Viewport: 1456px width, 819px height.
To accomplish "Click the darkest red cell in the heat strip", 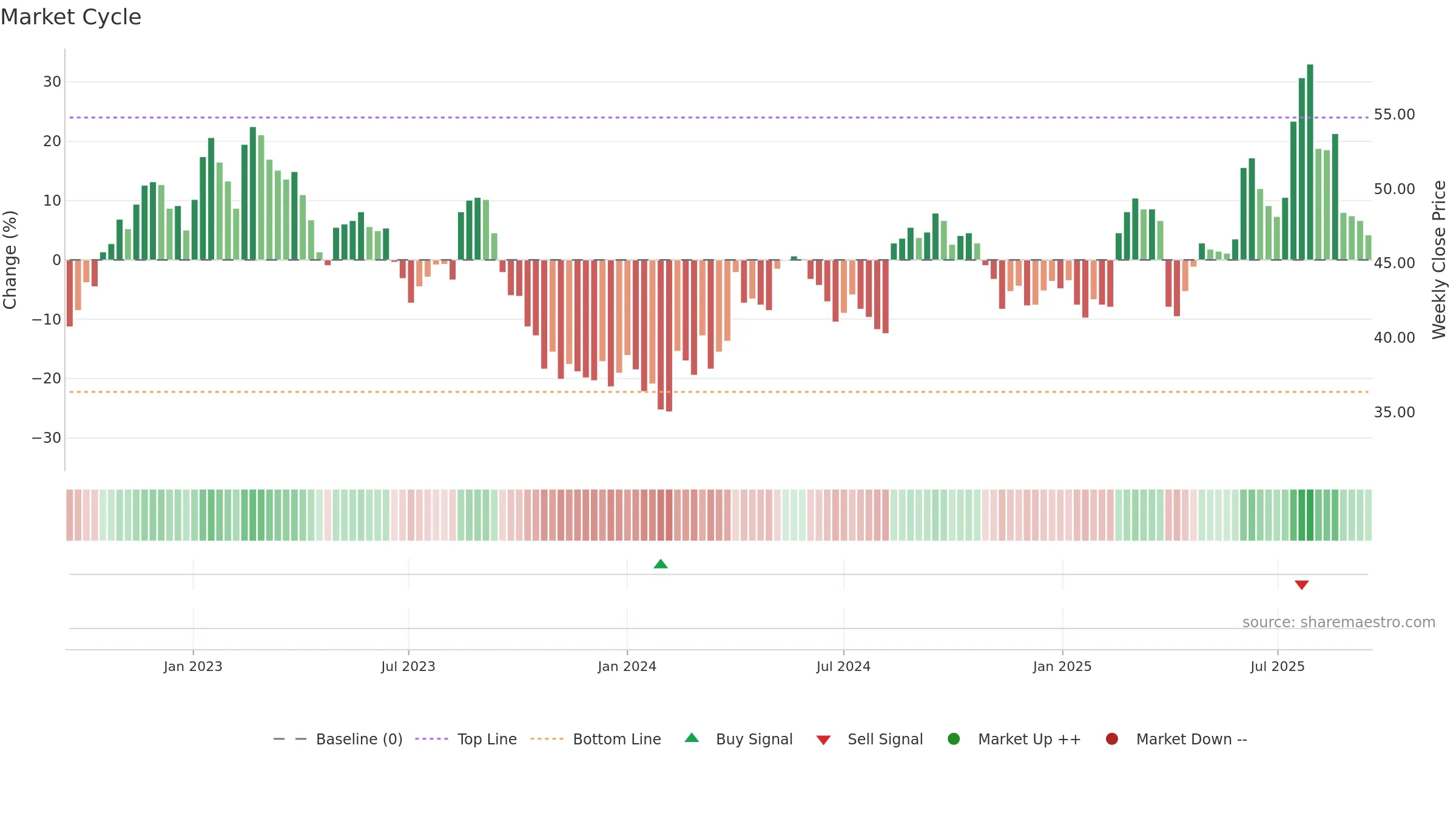I will 669,515.
